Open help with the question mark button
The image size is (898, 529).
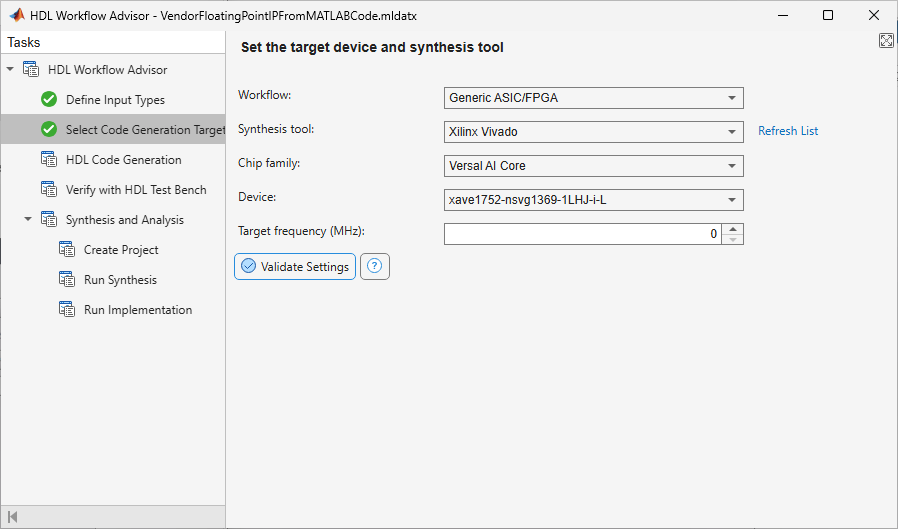(375, 266)
